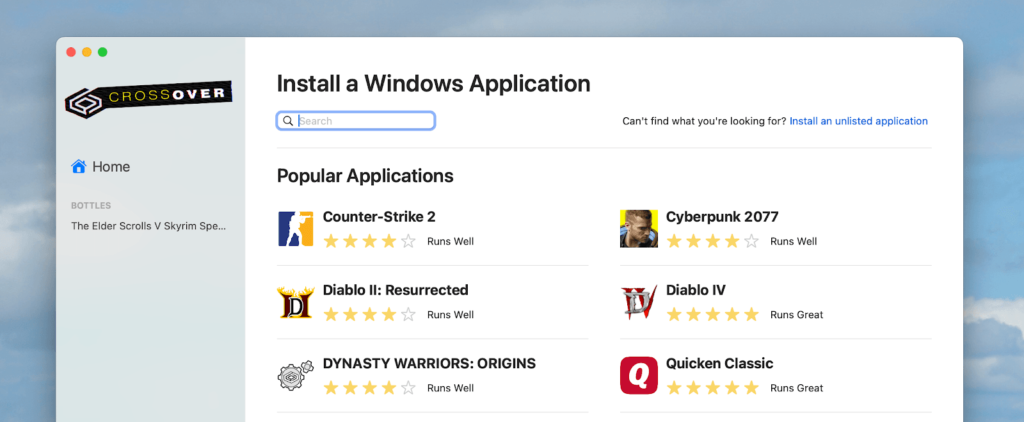This screenshot has height=422, width=1024.
Task: Click Runs Great text beside Diablo IV
Action: (797, 314)
